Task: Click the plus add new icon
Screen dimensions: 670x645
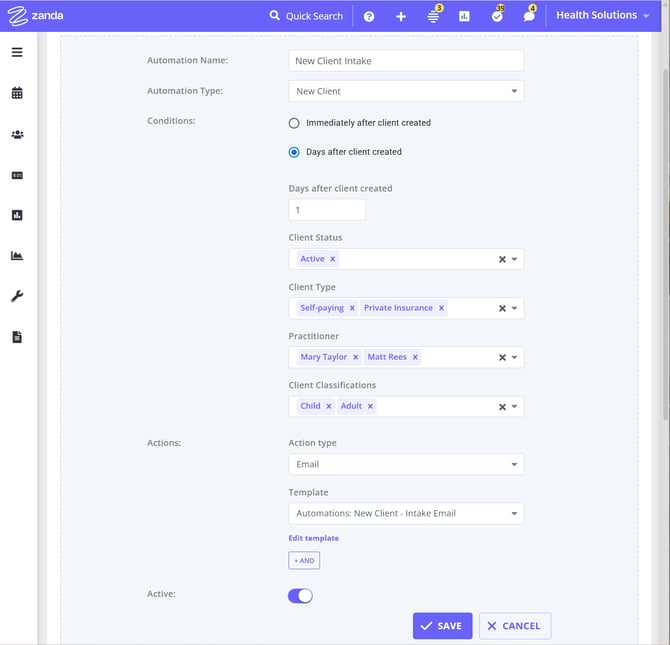Action: (401, 16)
